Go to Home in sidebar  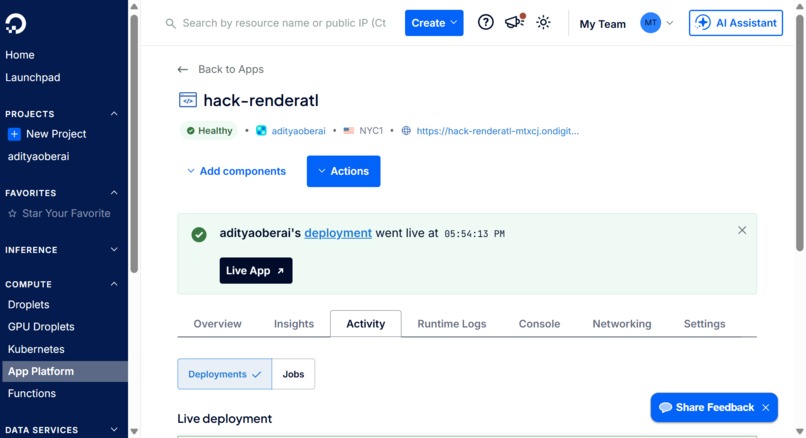[x=20, y=55]
